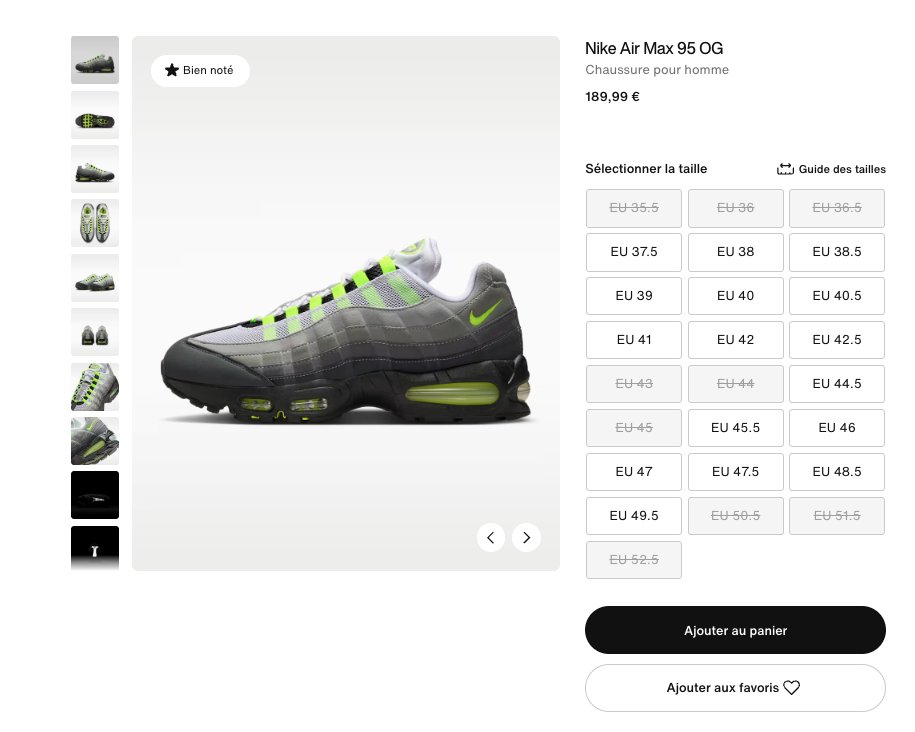This screenshot has width=915, height=732.
Task: Choose size EU 46
Action: click(837, 428)
